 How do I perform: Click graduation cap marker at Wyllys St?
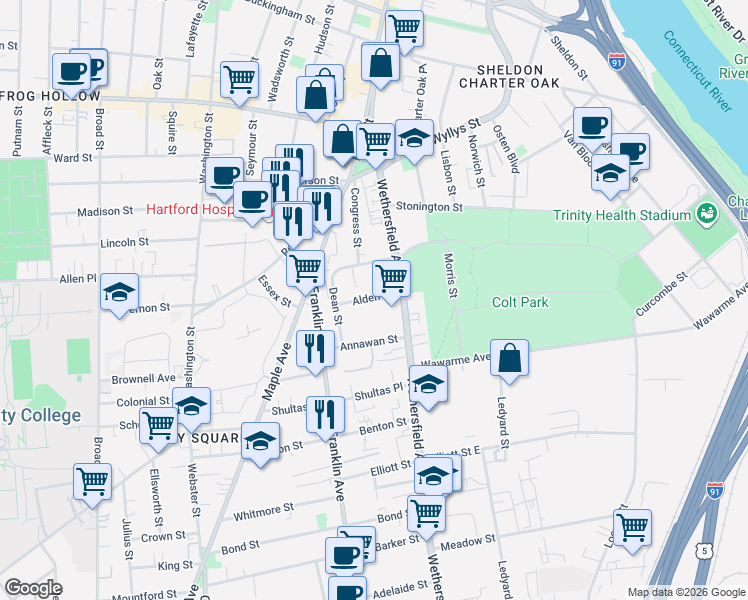(x=415, y=138)
